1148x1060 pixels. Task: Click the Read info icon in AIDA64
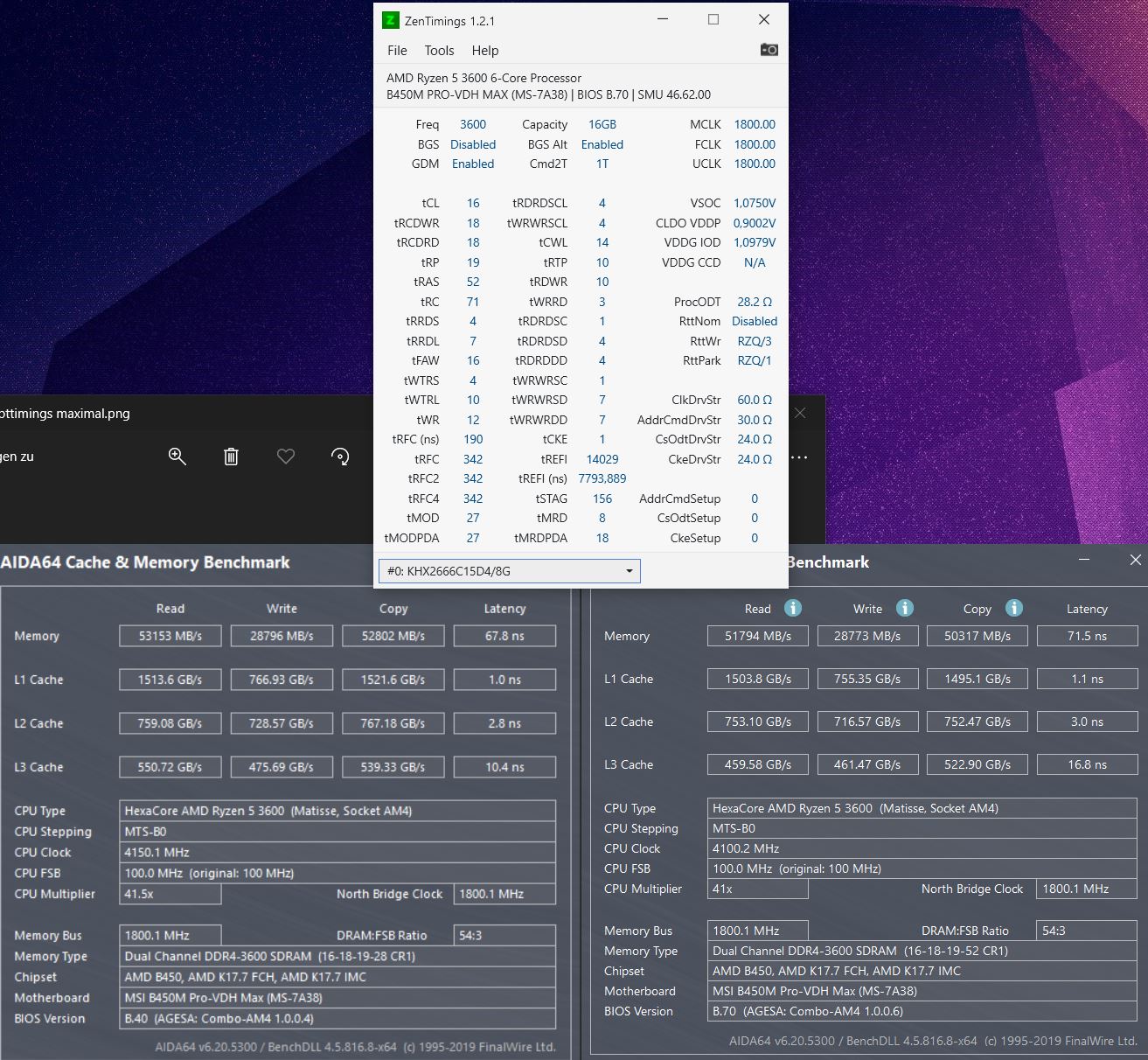[793, 608]
